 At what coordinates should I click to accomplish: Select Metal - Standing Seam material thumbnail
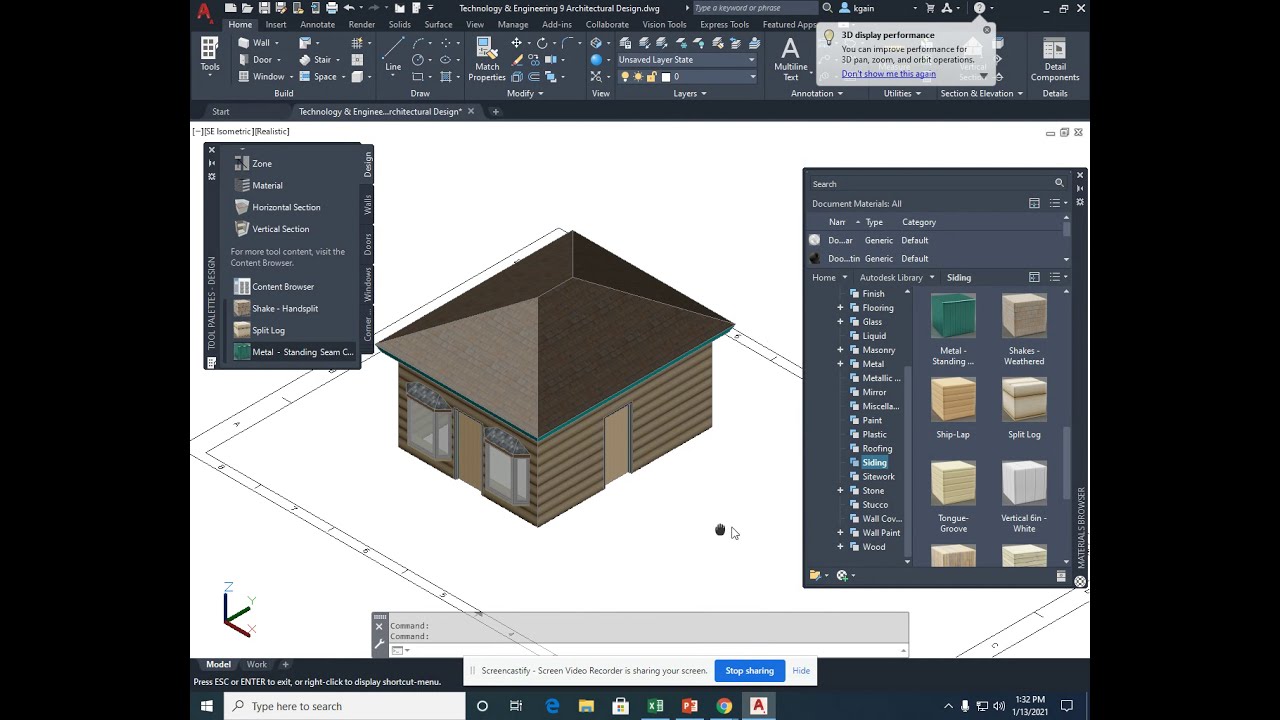[953, 316]
